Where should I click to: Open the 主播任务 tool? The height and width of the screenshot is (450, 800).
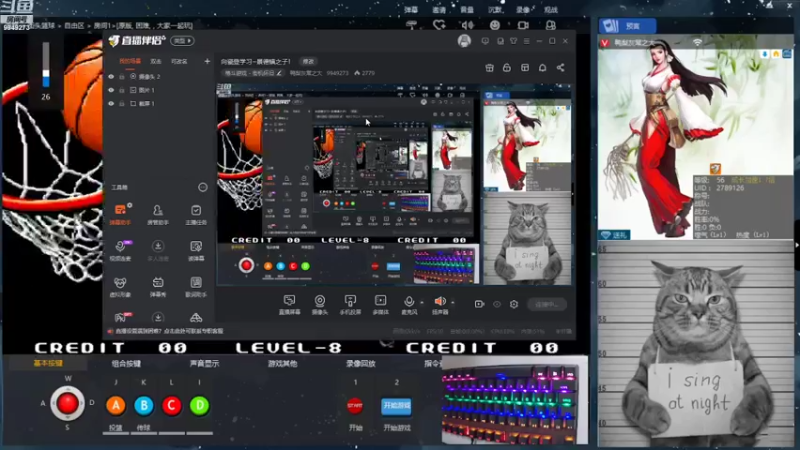tap(196, 214)
